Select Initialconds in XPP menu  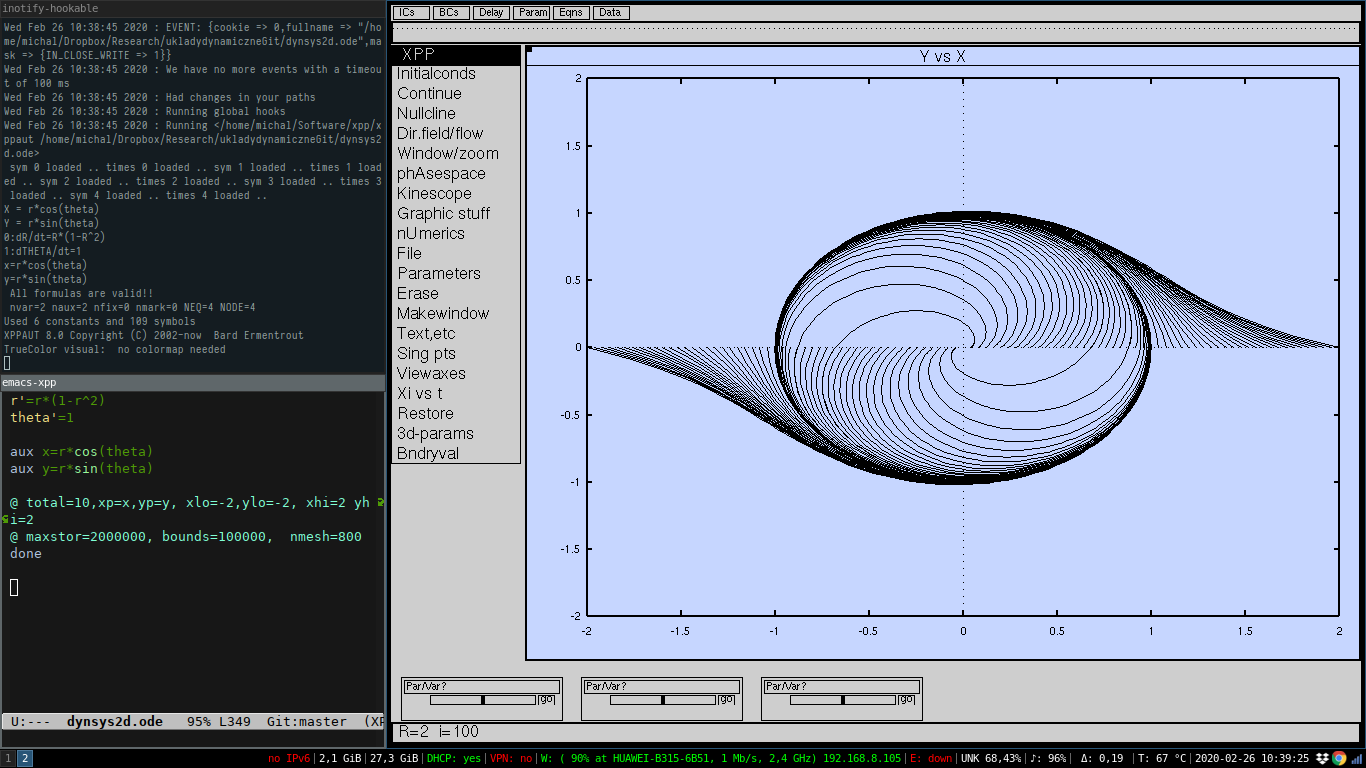tap(456, 74)
